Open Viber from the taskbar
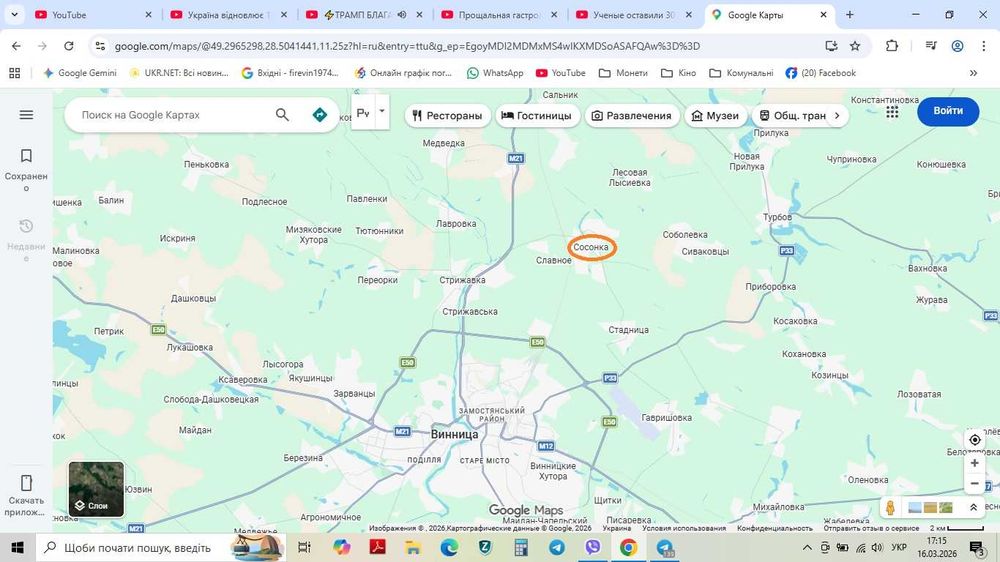The height and width of the screenshot is (562, 1000). [592, 547]
